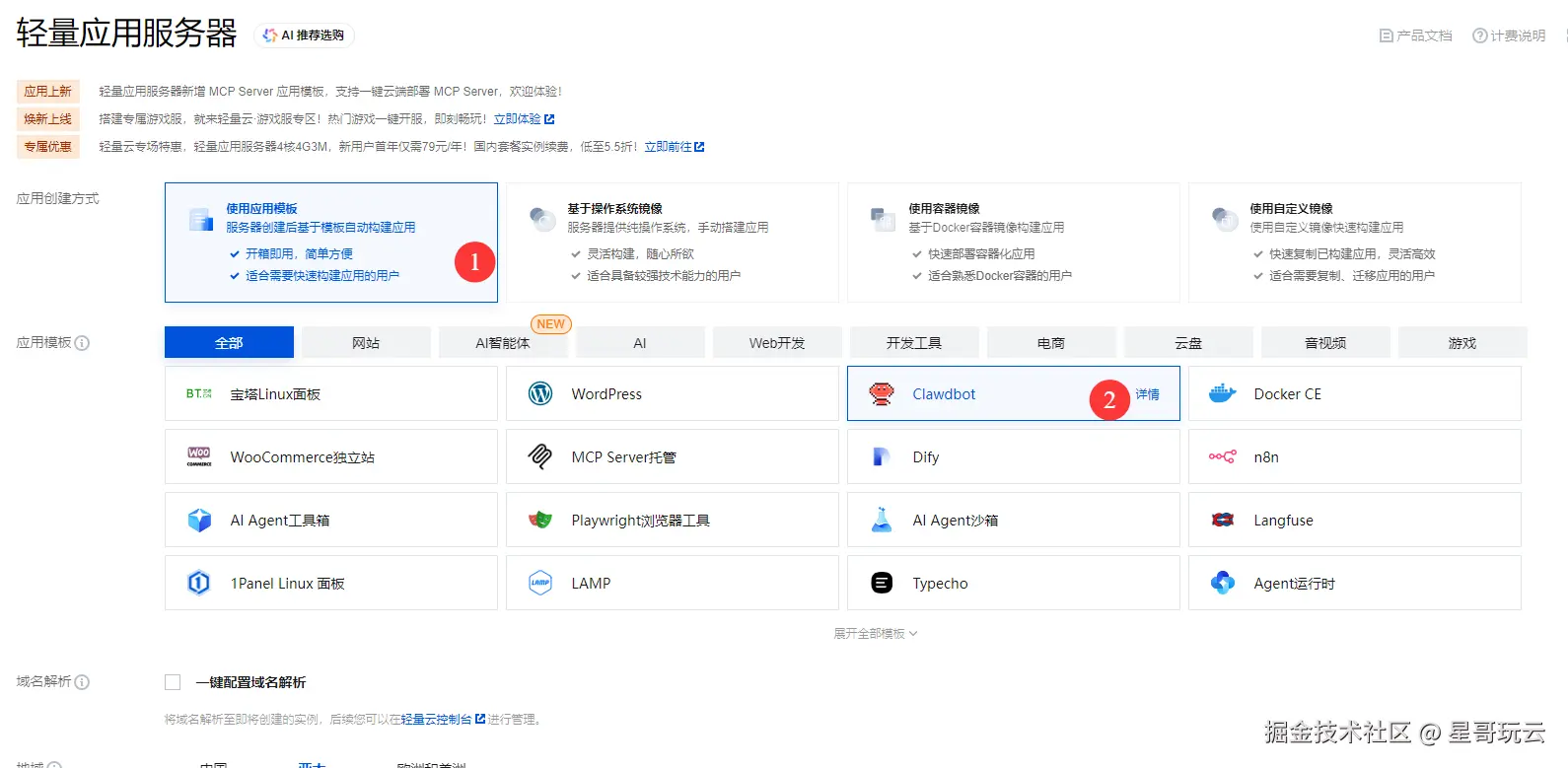Image resolution: width=1568 pixels, height=768 pixels.
Task: Open the AI template tab
Action: 640,342
